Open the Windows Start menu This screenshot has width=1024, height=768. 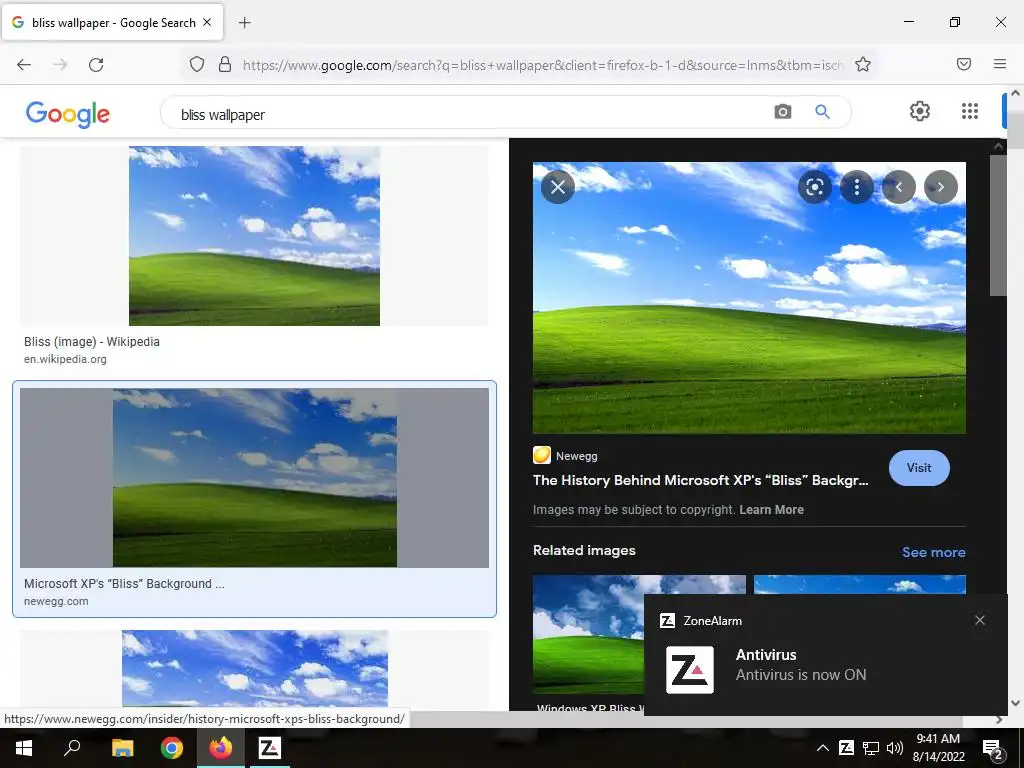coord(24,748)
